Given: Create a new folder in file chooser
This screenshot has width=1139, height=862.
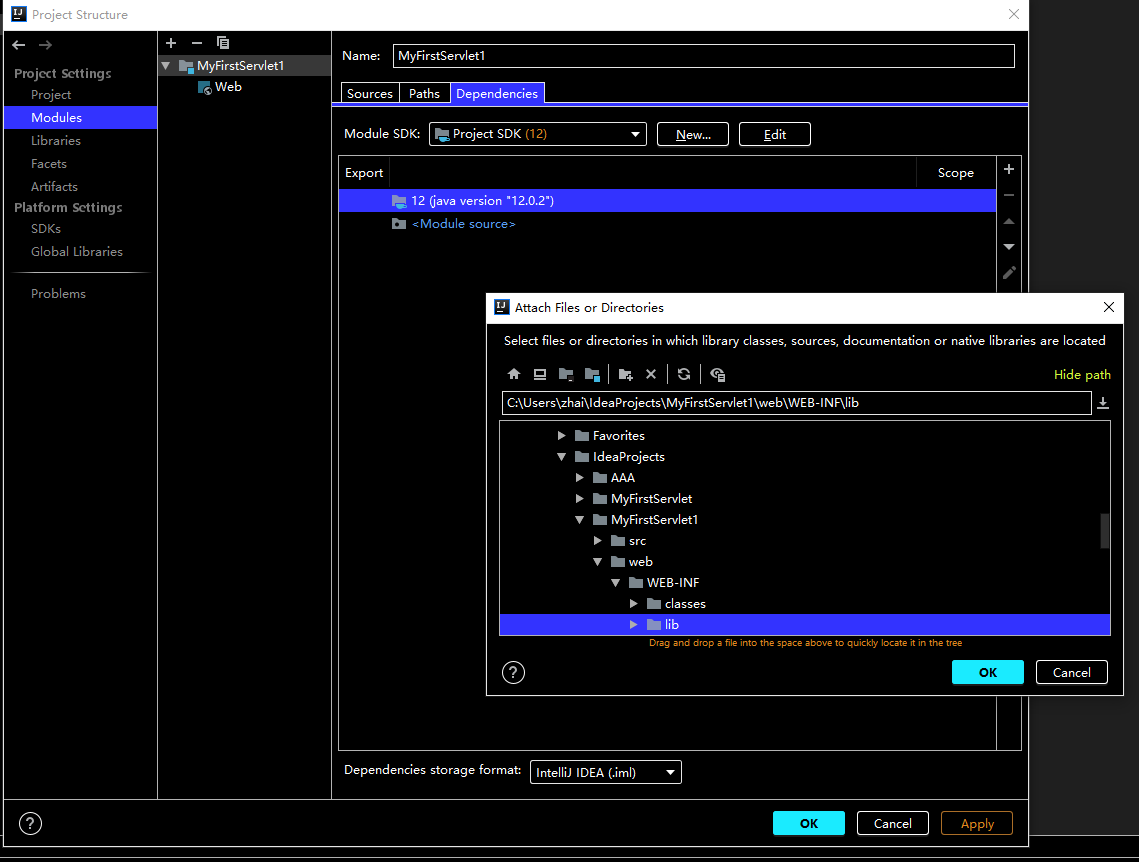Looking at the screenshot, I should [x=625, y=374].
